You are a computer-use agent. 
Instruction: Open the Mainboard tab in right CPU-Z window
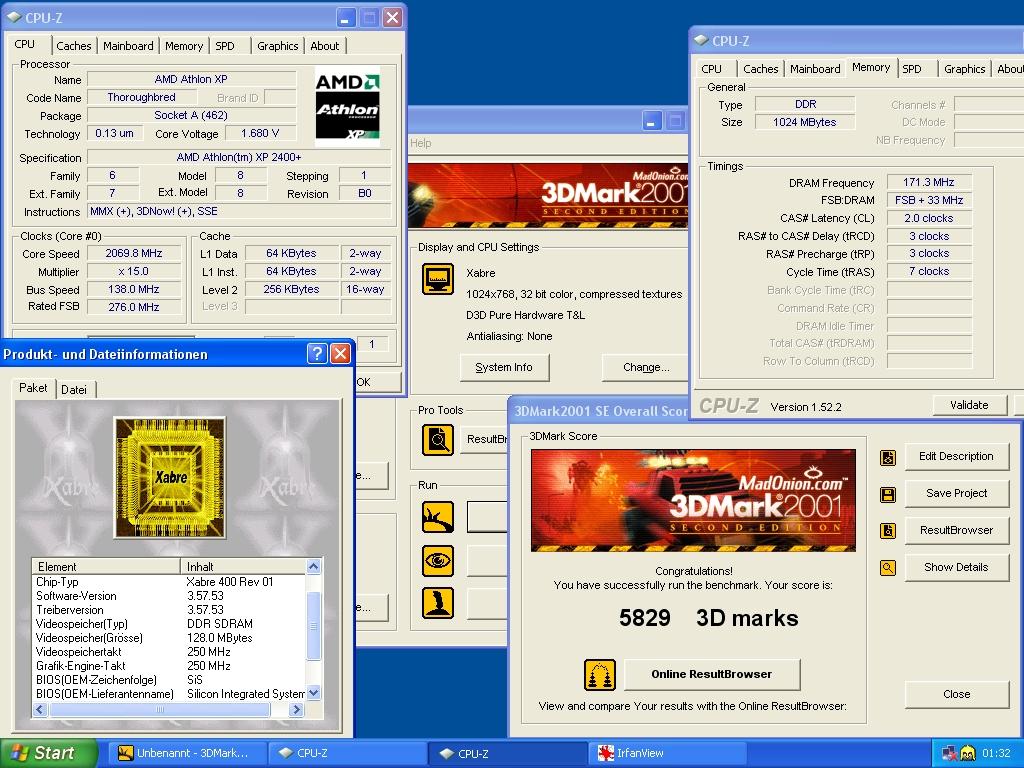(815, 69)
